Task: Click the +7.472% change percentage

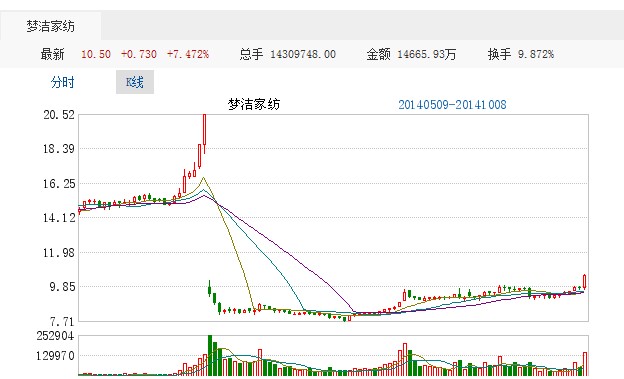Action: 188,54
